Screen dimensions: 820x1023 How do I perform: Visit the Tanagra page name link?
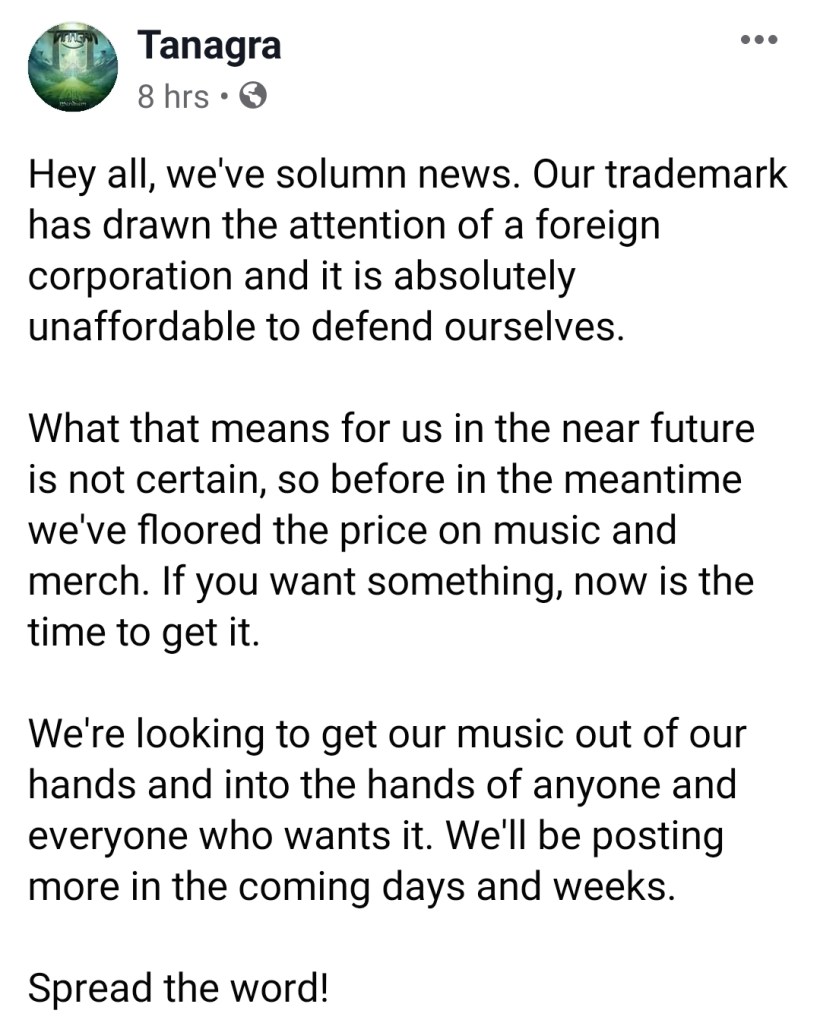(209, 45)
